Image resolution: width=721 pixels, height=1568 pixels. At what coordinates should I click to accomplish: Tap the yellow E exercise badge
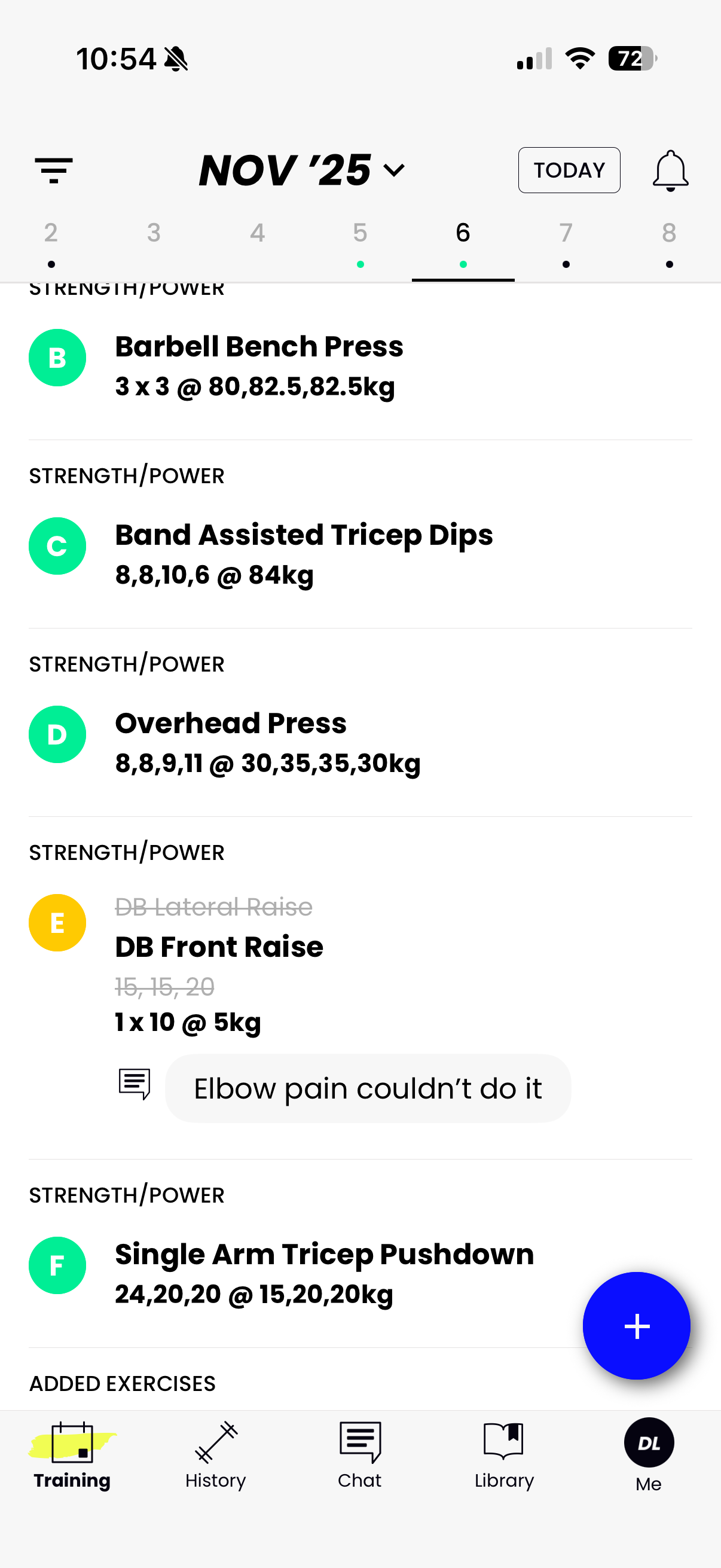coord(57,923)
